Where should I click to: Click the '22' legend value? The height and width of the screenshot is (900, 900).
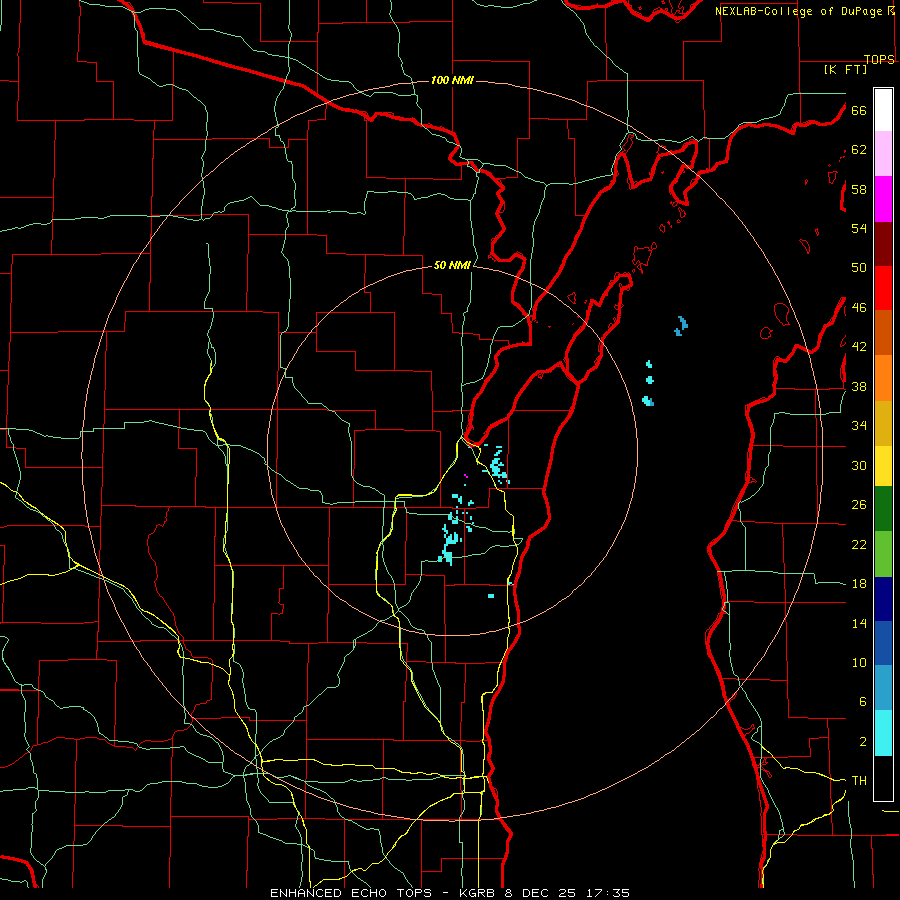click(859, 544)
